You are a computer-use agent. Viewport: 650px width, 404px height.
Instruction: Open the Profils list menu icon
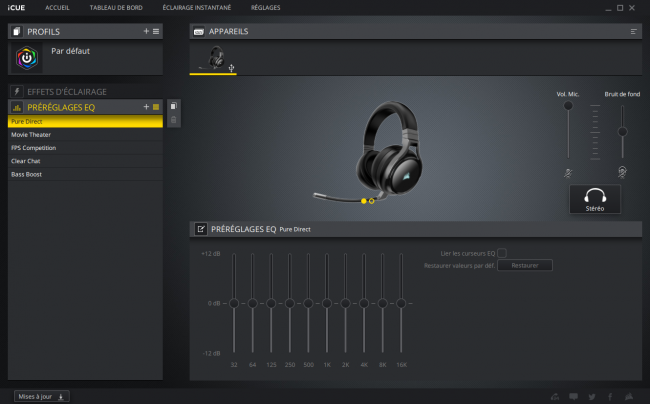156,31
